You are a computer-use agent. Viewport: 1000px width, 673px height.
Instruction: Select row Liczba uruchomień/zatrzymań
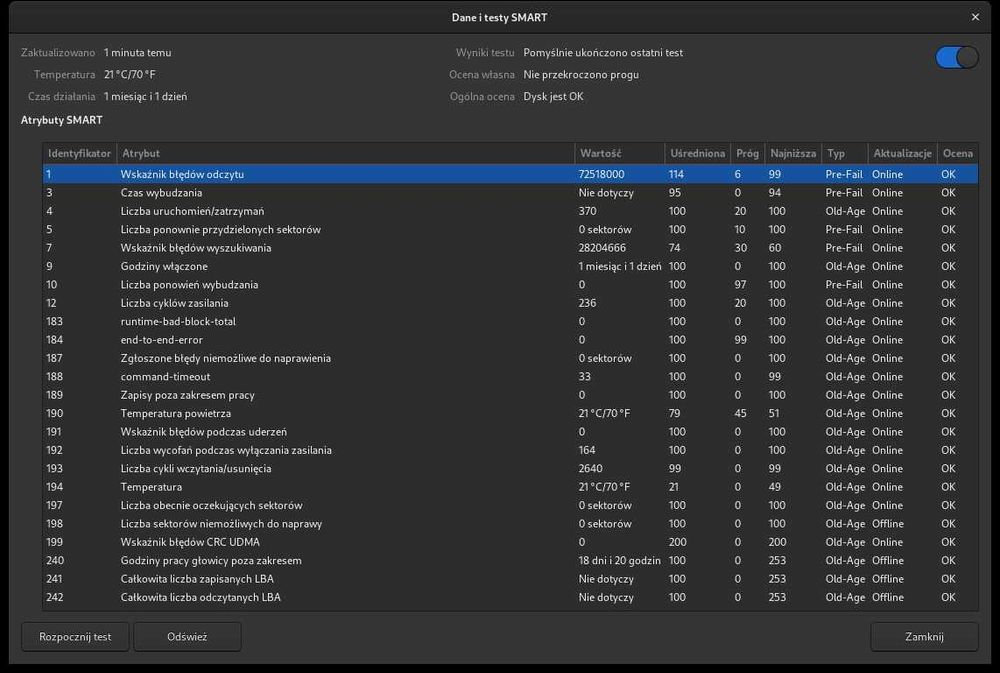pyautogui.click(x=510, y=211)
